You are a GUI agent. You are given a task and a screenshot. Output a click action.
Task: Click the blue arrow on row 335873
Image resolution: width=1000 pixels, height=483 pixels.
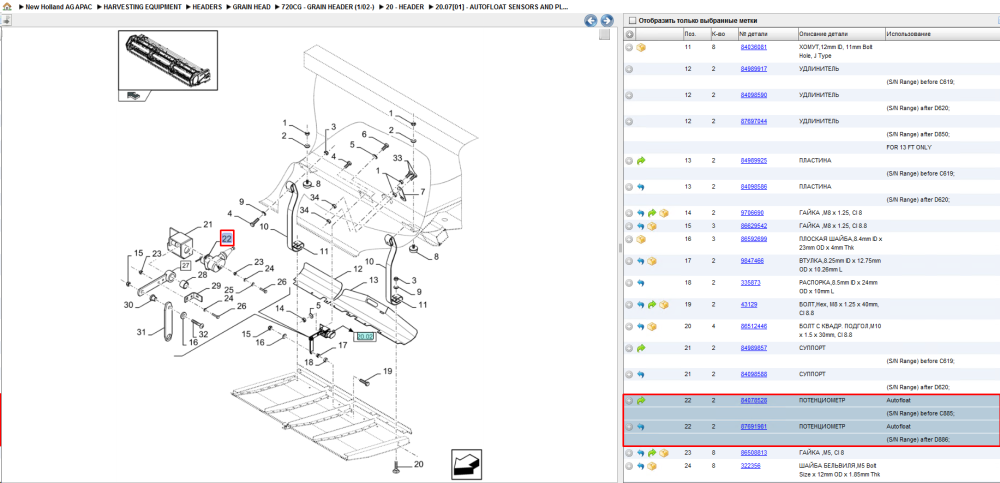pyautogui.click(x=641, y=283)
